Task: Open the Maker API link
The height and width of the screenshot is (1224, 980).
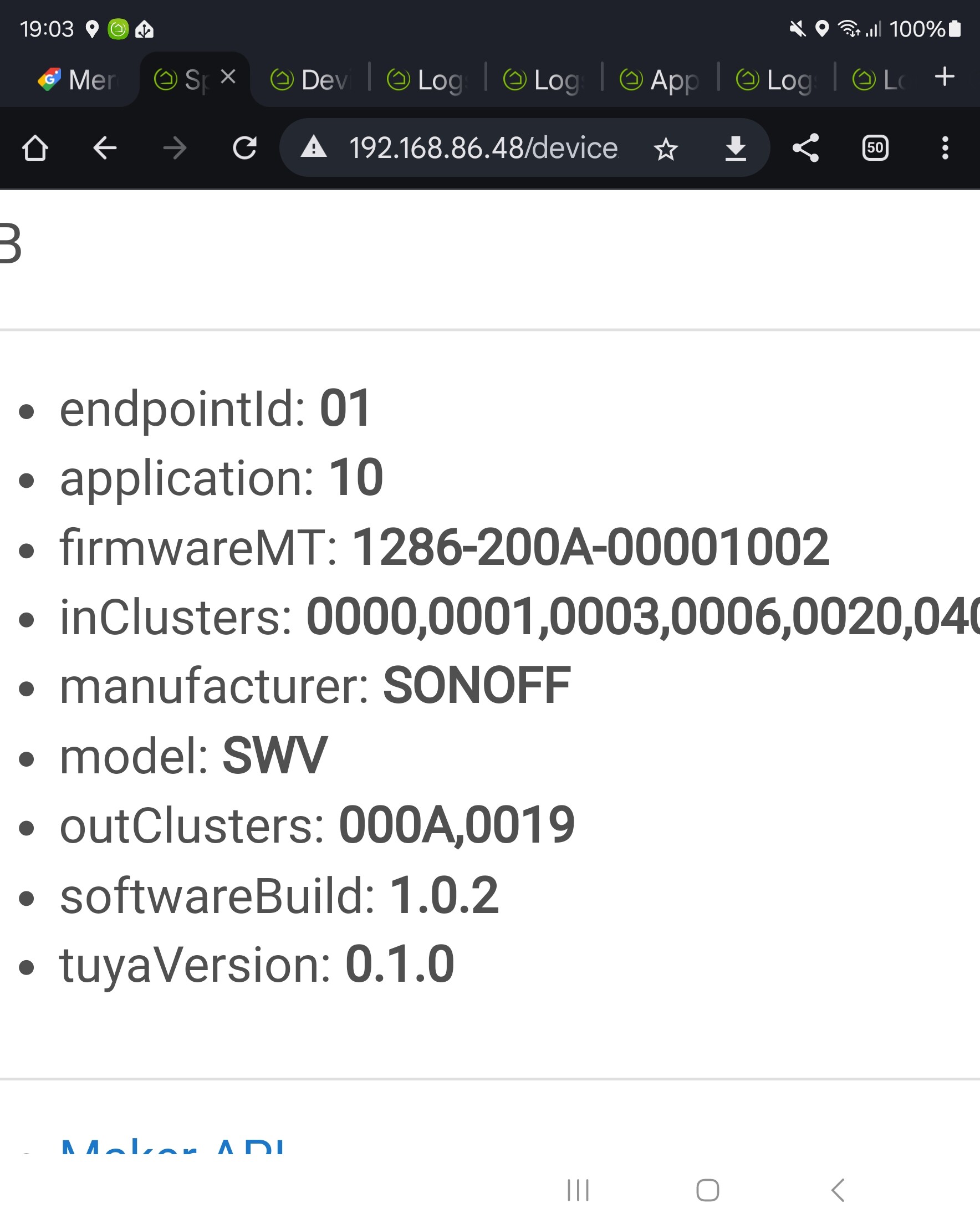Action: 172,1146
